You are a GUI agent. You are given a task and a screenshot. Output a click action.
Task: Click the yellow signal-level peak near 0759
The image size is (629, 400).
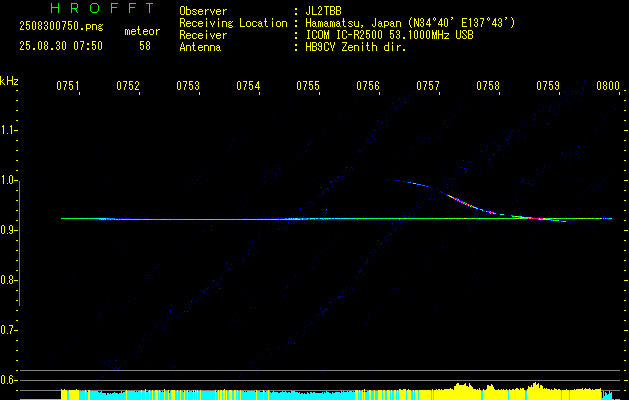pos(535,386)
